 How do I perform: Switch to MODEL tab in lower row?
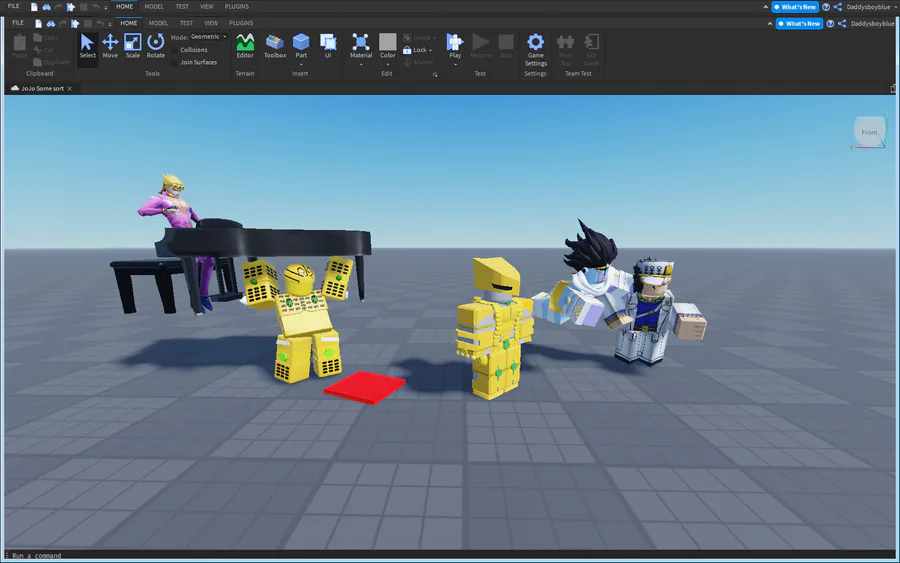tap(158, 24)
